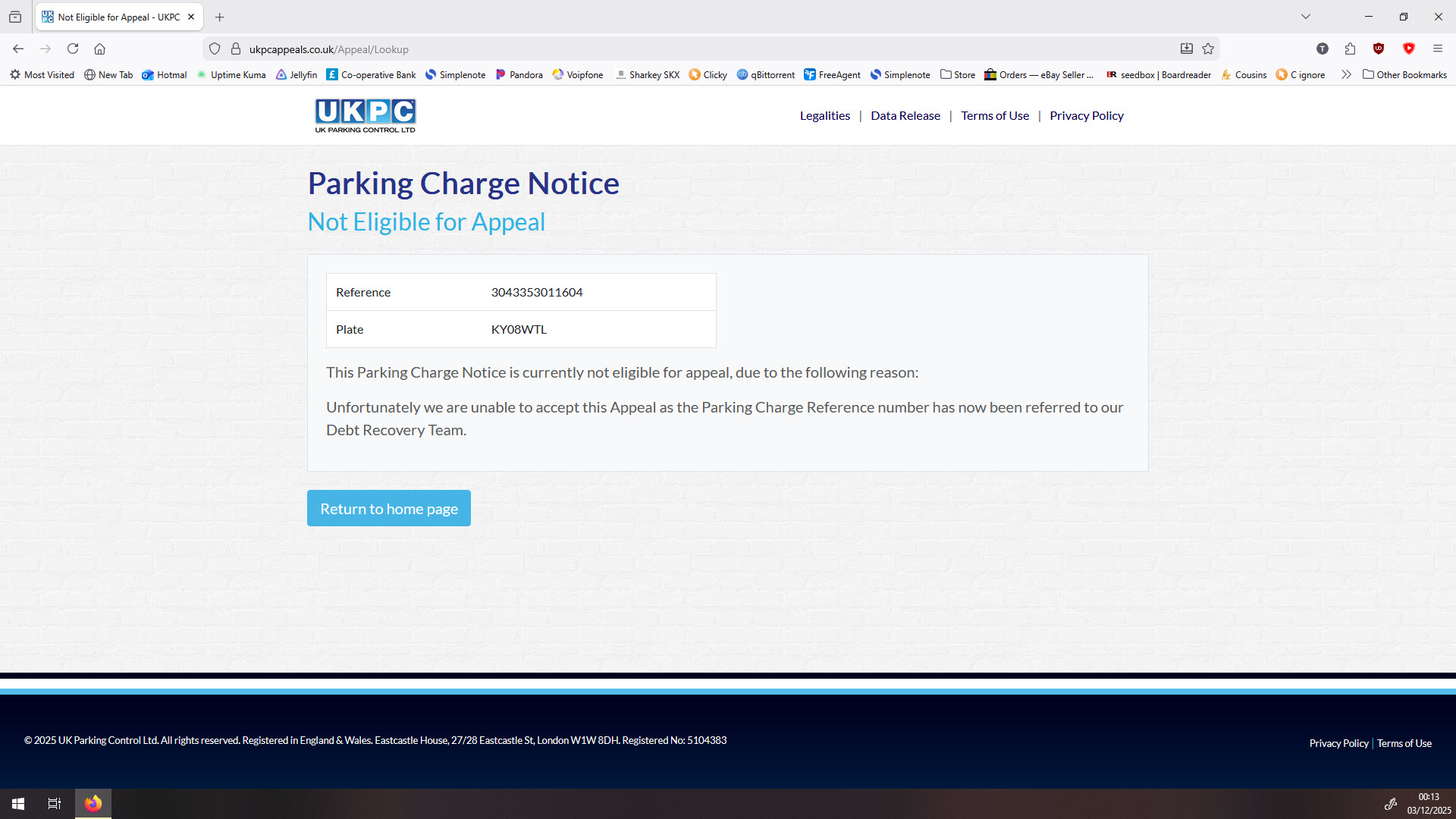Click the browser home icon
The height and width of the screenshot is (819, 1456).
click(99, 49)
